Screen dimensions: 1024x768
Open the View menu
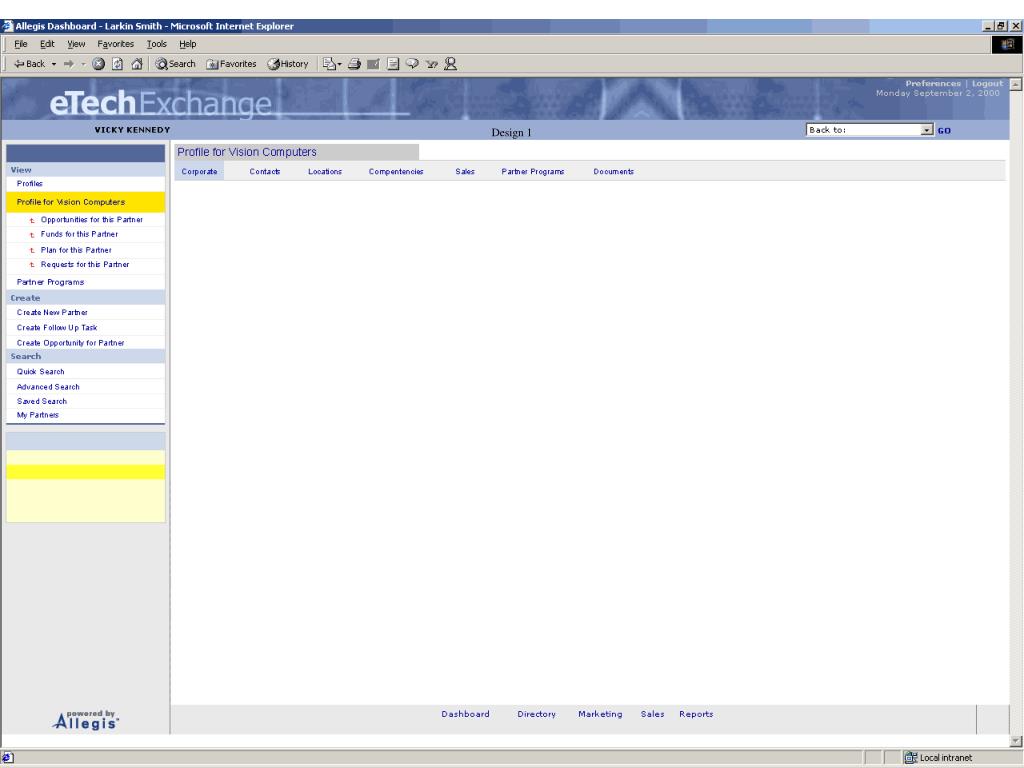[x=76, y=44]
